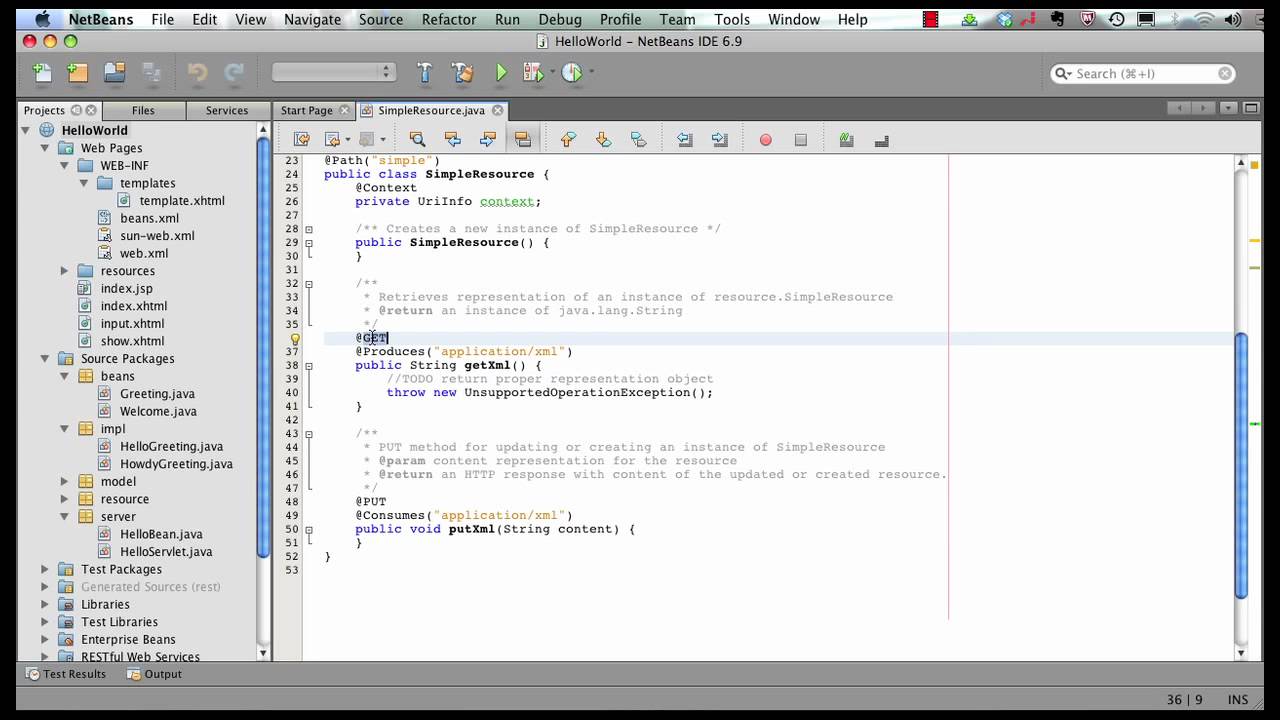
Task: Click Find Previous Occurrence icon
Action: (452, 140)
